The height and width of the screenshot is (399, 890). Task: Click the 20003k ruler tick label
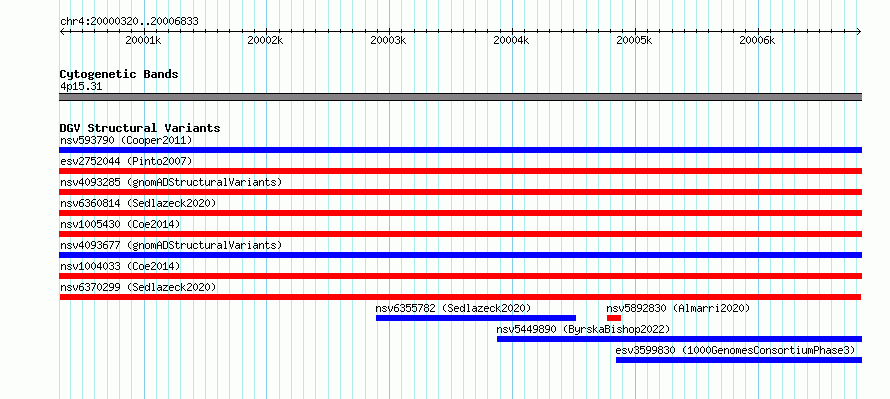click(388, 40)
